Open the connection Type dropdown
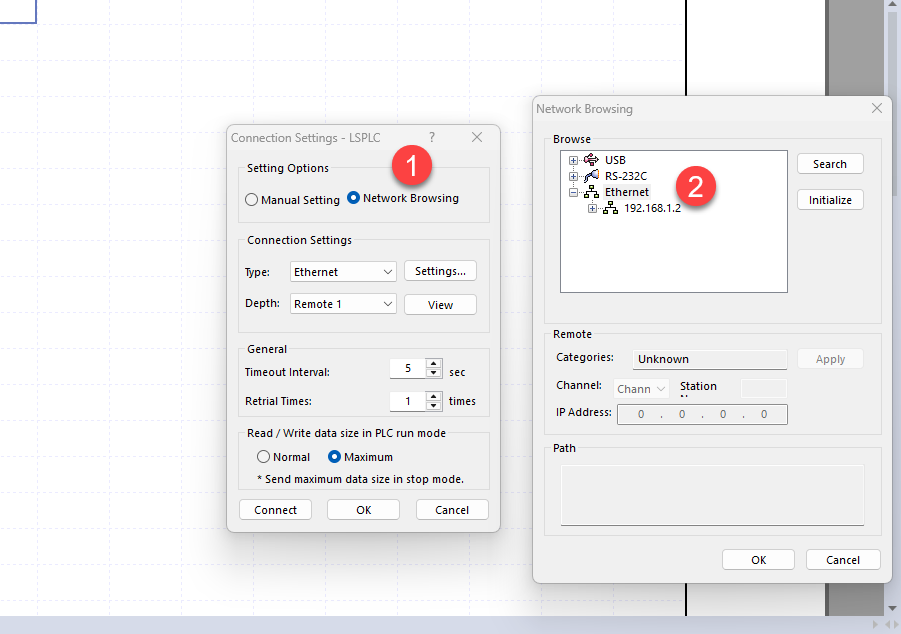Screen dimensions: 901x634 point(343,272)
